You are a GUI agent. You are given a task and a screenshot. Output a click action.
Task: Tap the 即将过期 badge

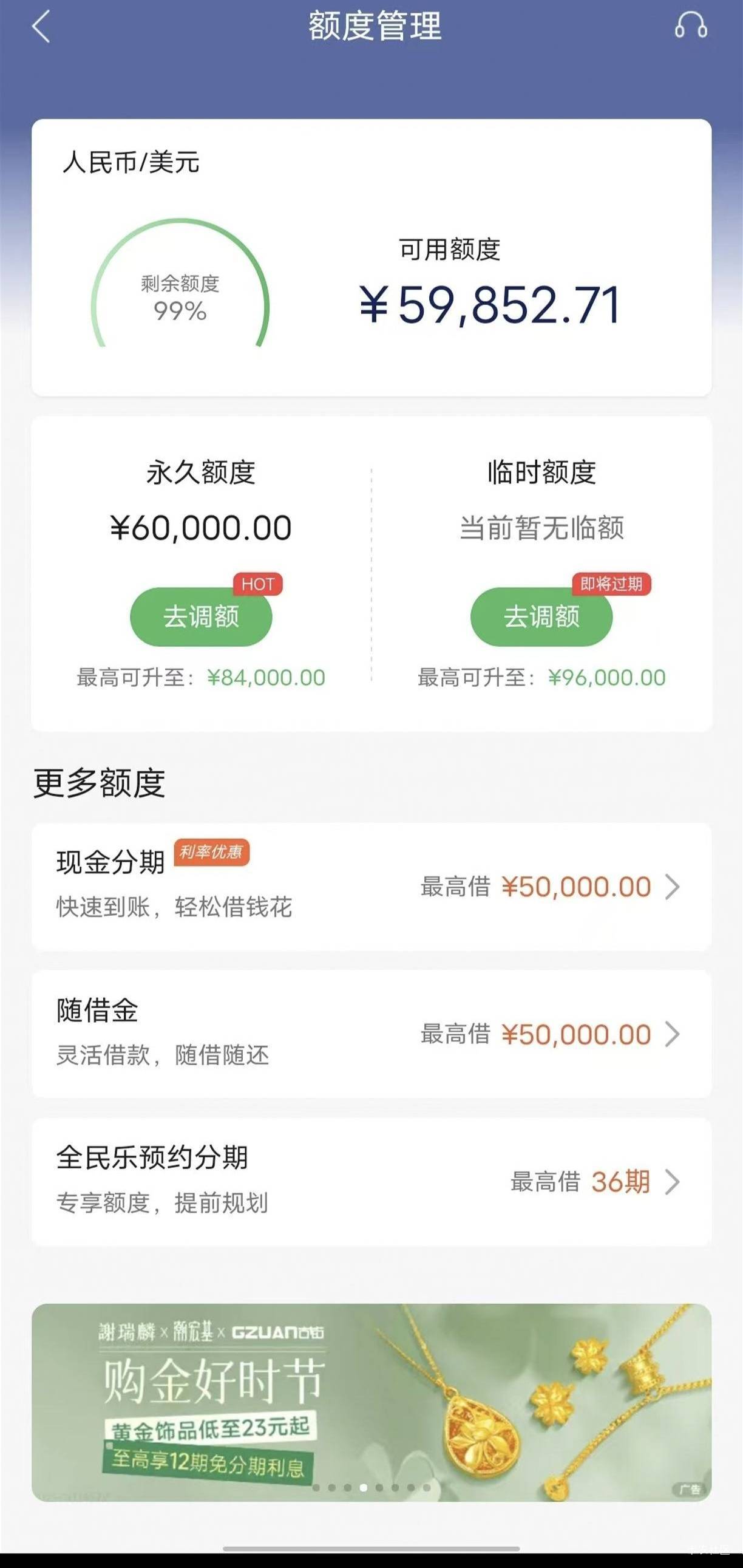tap(611, 584)
